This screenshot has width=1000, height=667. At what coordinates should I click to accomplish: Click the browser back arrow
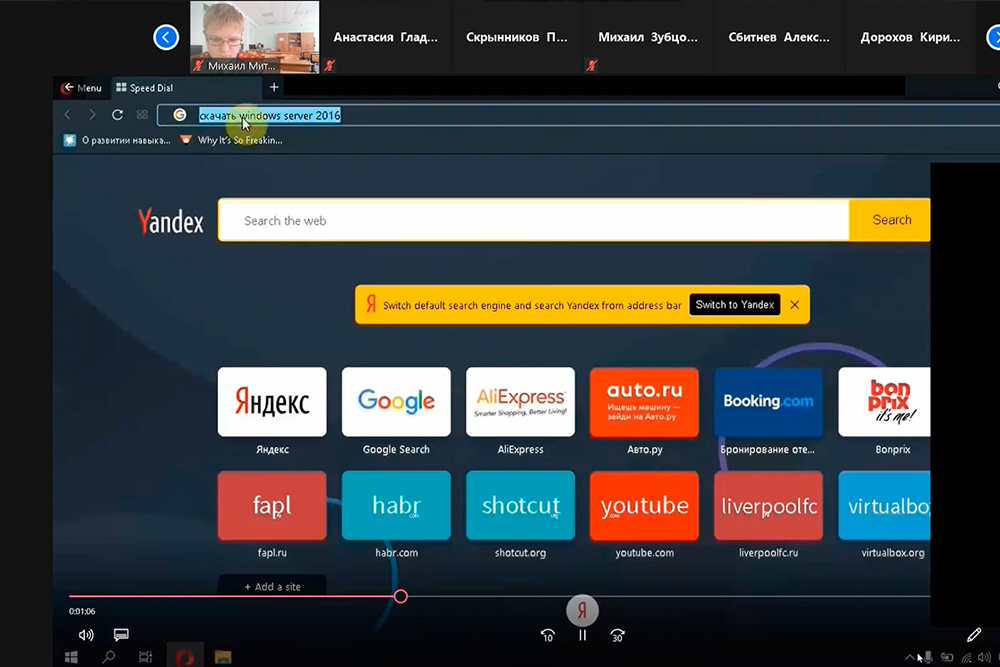68,115
